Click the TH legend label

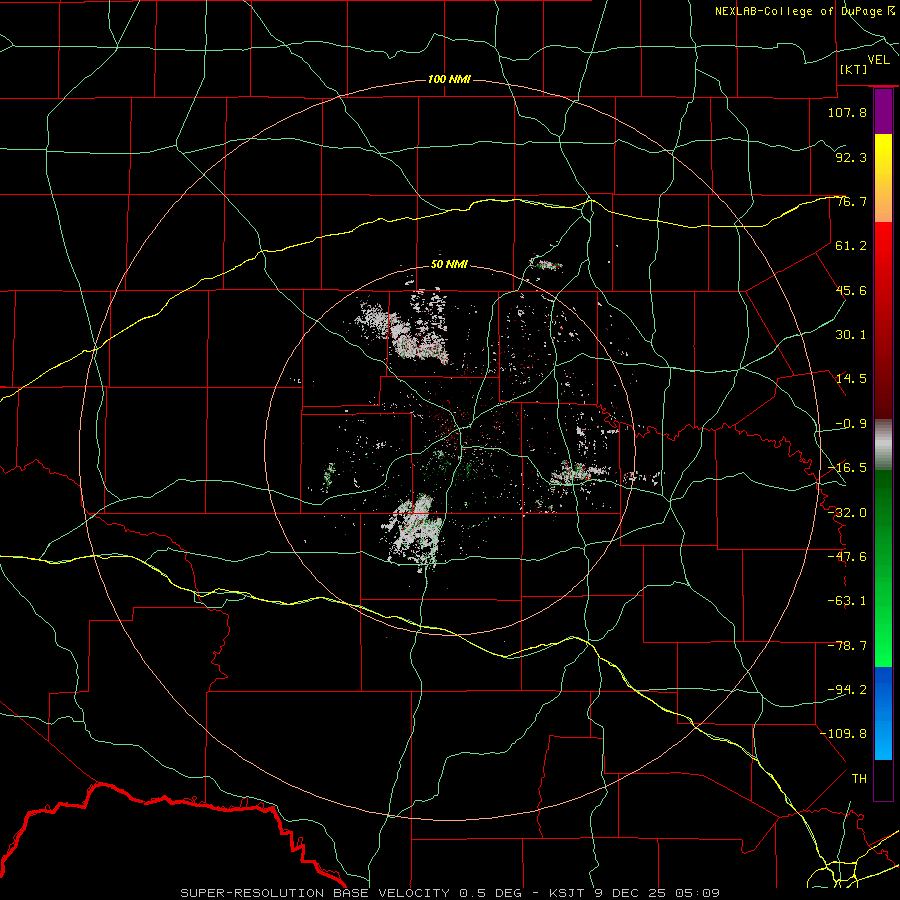click(859, 779)
